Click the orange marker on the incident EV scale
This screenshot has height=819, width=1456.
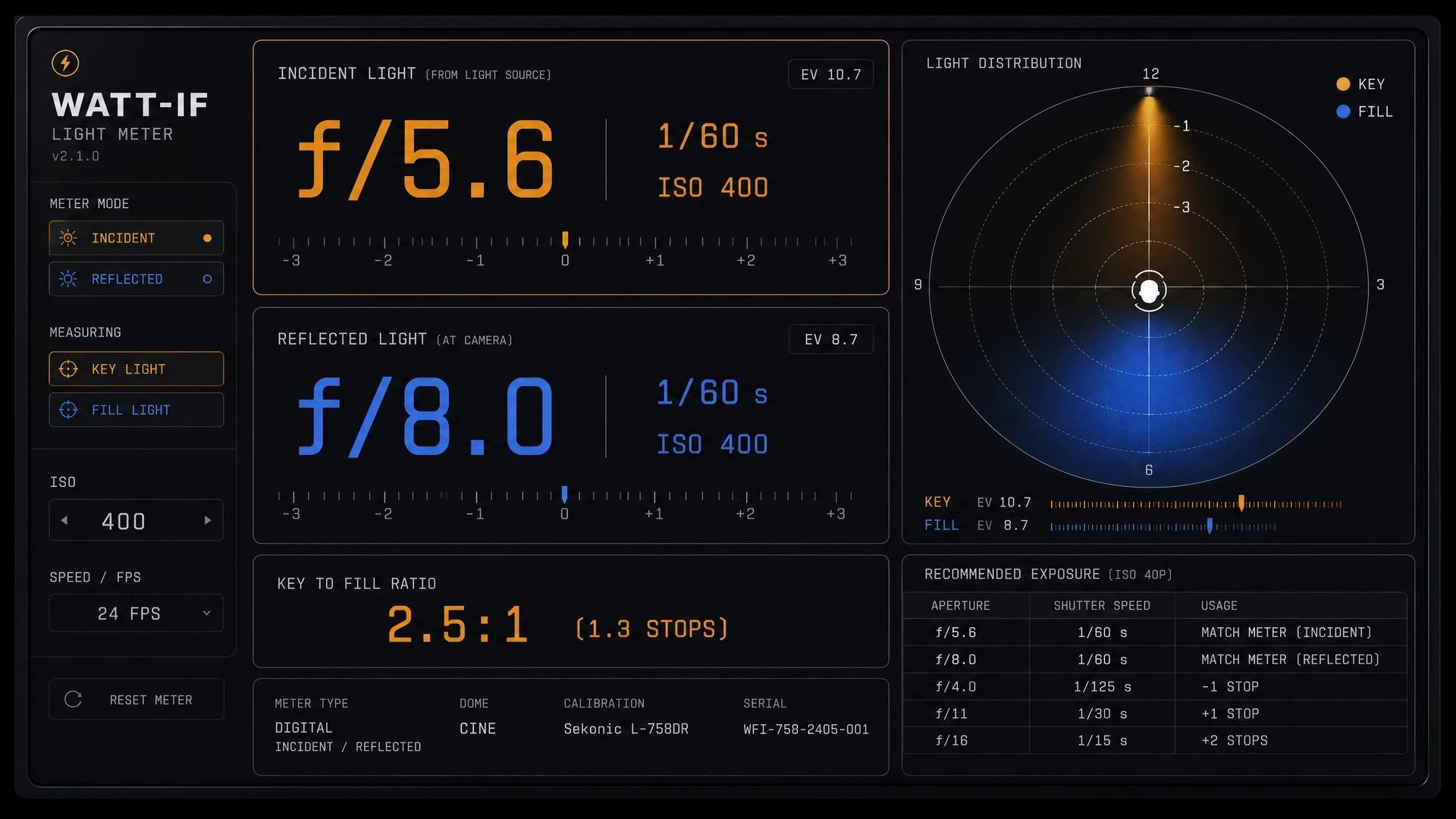pyautogui.click(x=565, y=240)
